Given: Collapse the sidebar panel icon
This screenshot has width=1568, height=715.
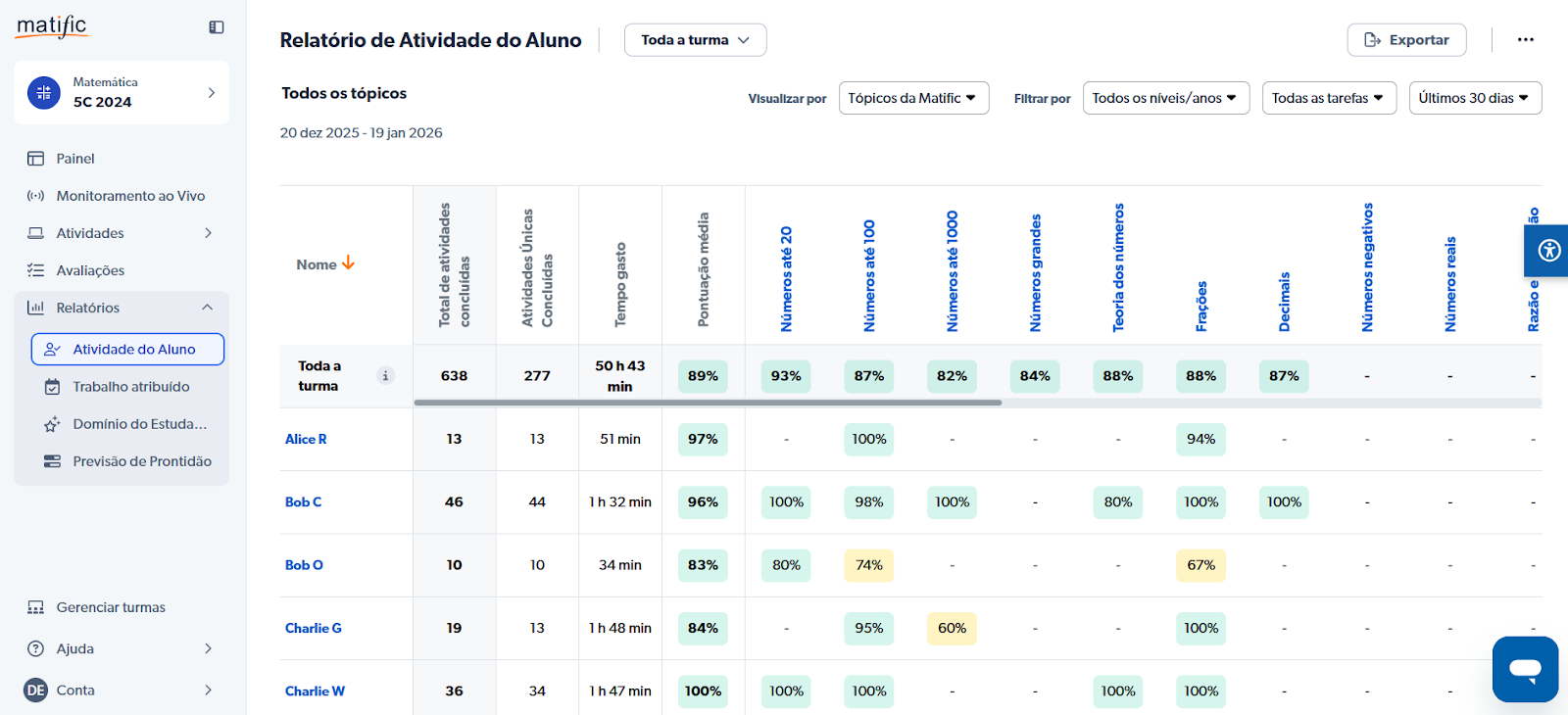Looking at the screenshot, I should (217, 27).
